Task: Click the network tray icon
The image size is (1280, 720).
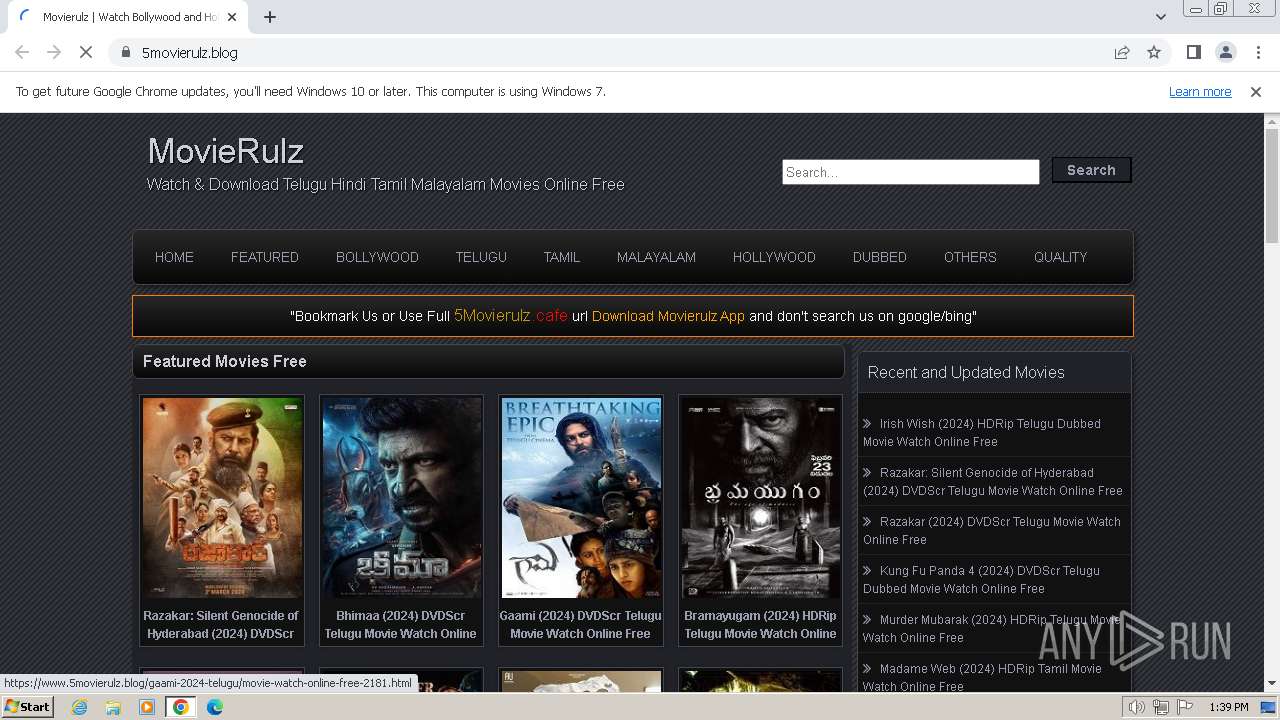Action: pyautogui.click(x=1160, y=707)
